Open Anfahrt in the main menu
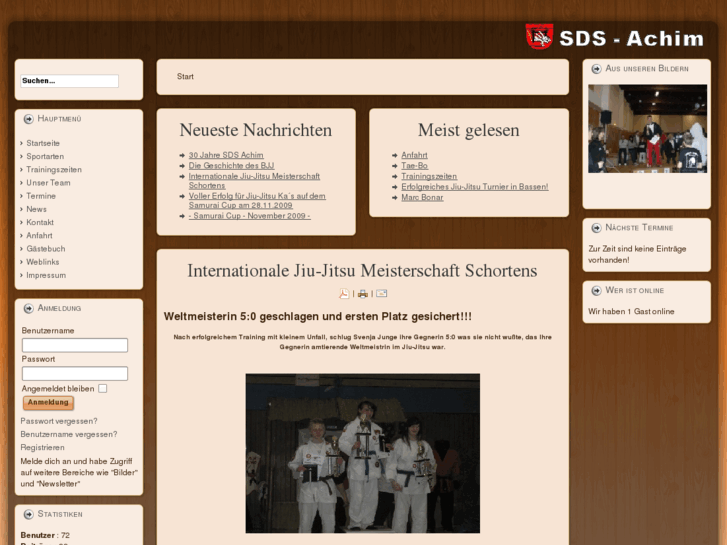Viewport: 727px width, 545px height. point(39,236)
